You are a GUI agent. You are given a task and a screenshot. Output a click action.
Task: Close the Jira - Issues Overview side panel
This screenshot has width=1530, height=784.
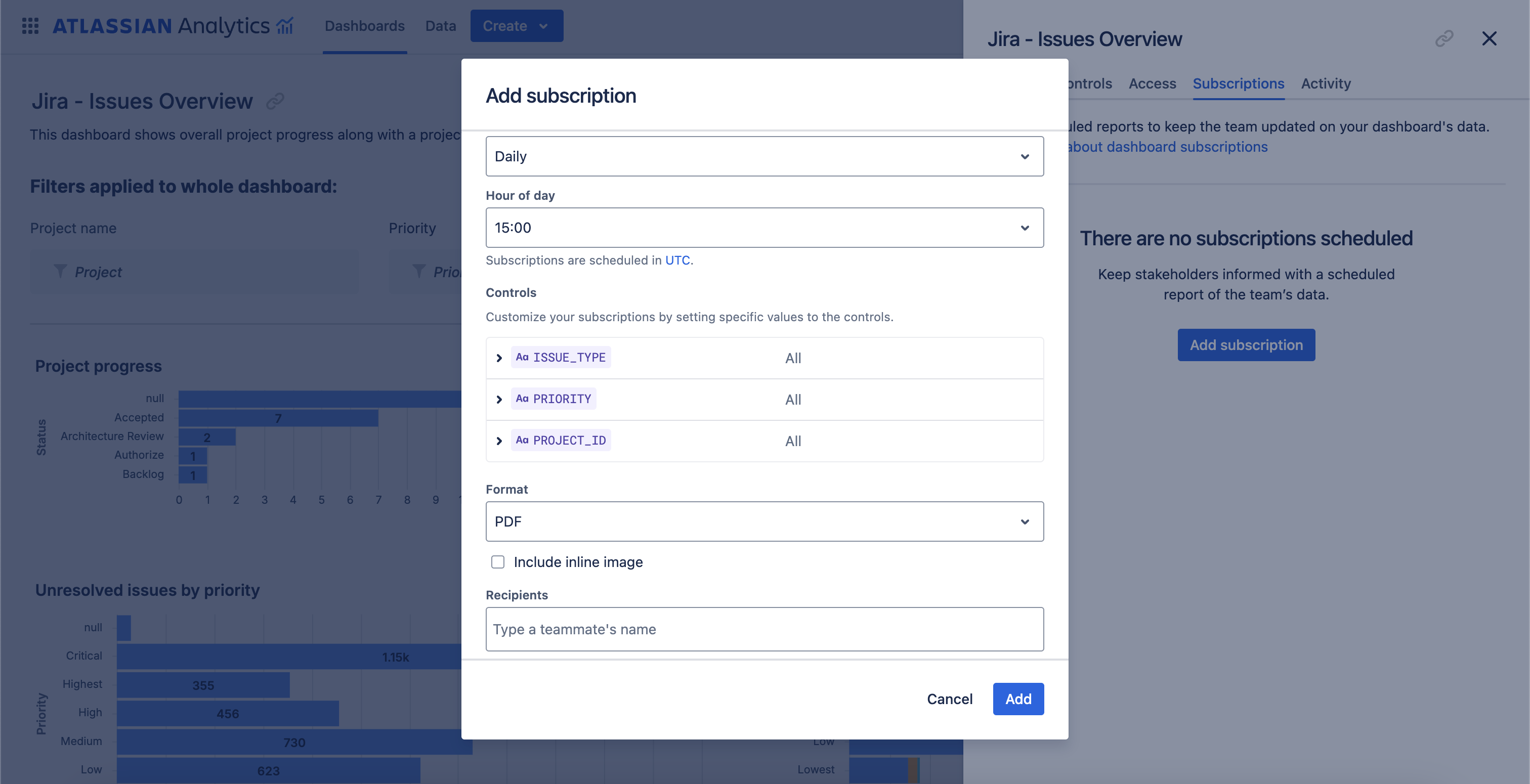tap(1489, 38)
